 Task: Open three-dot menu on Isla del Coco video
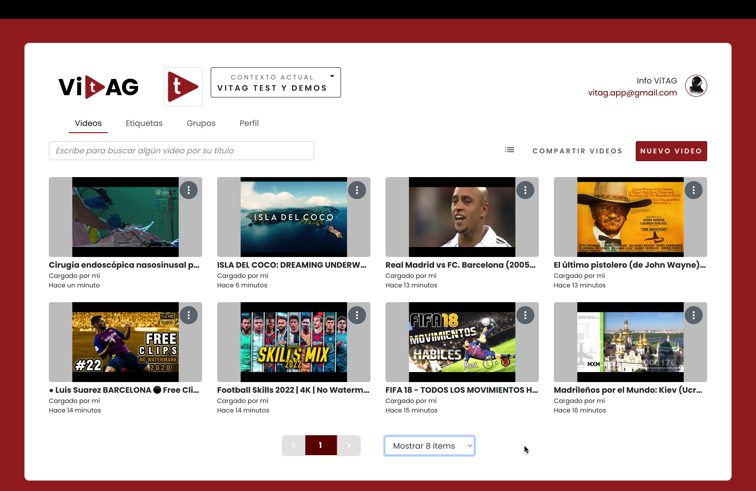point(357,190)
